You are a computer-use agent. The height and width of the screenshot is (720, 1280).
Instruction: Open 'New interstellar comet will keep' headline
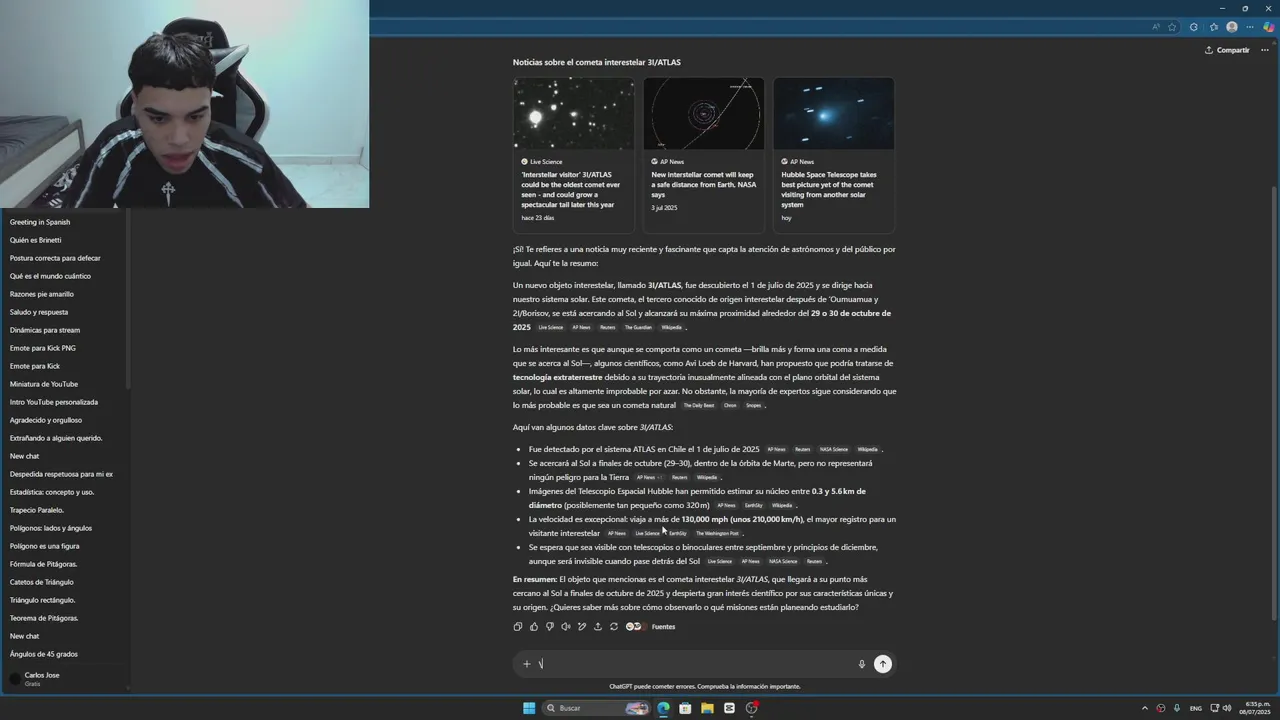coord(703,184)
